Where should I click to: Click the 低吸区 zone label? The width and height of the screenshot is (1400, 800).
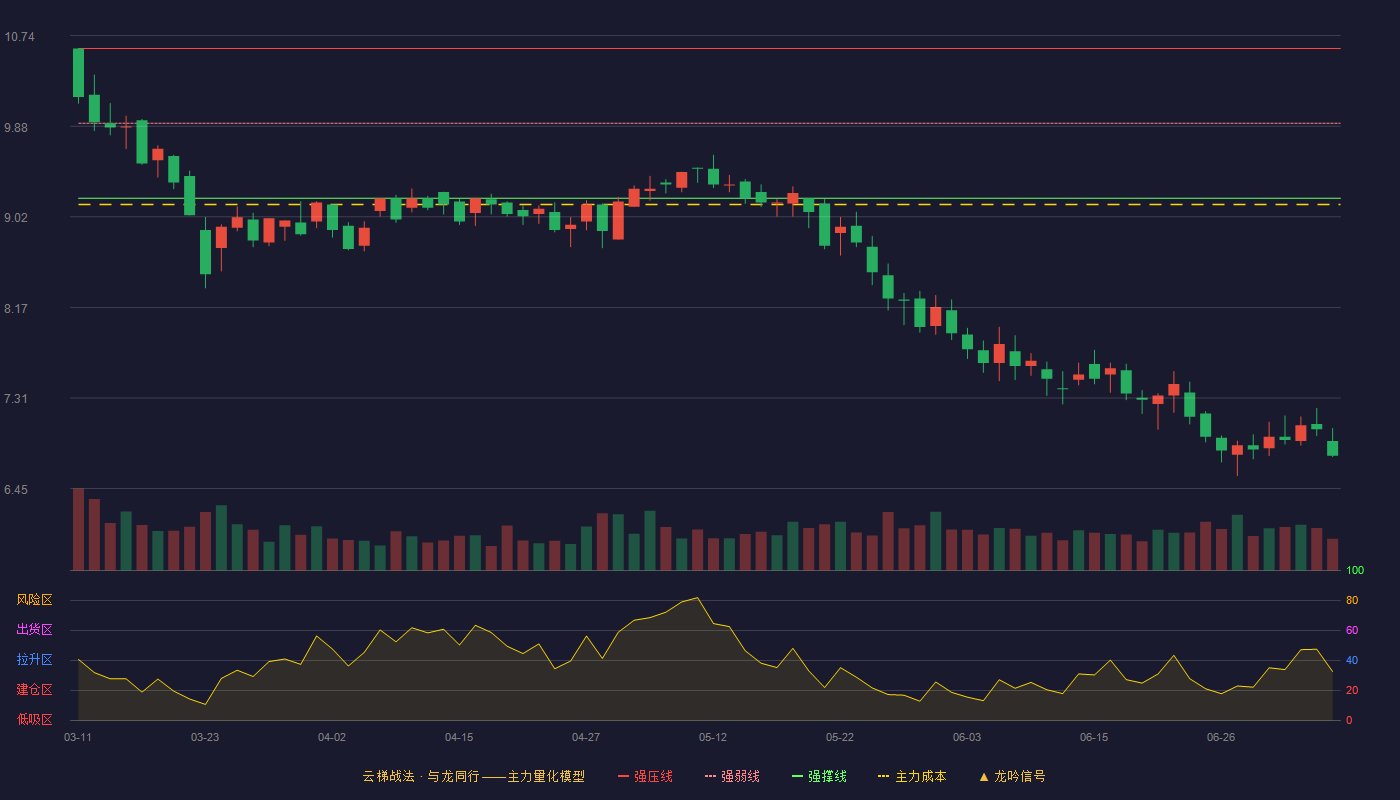pyautogui.click(x=34, y=719)
